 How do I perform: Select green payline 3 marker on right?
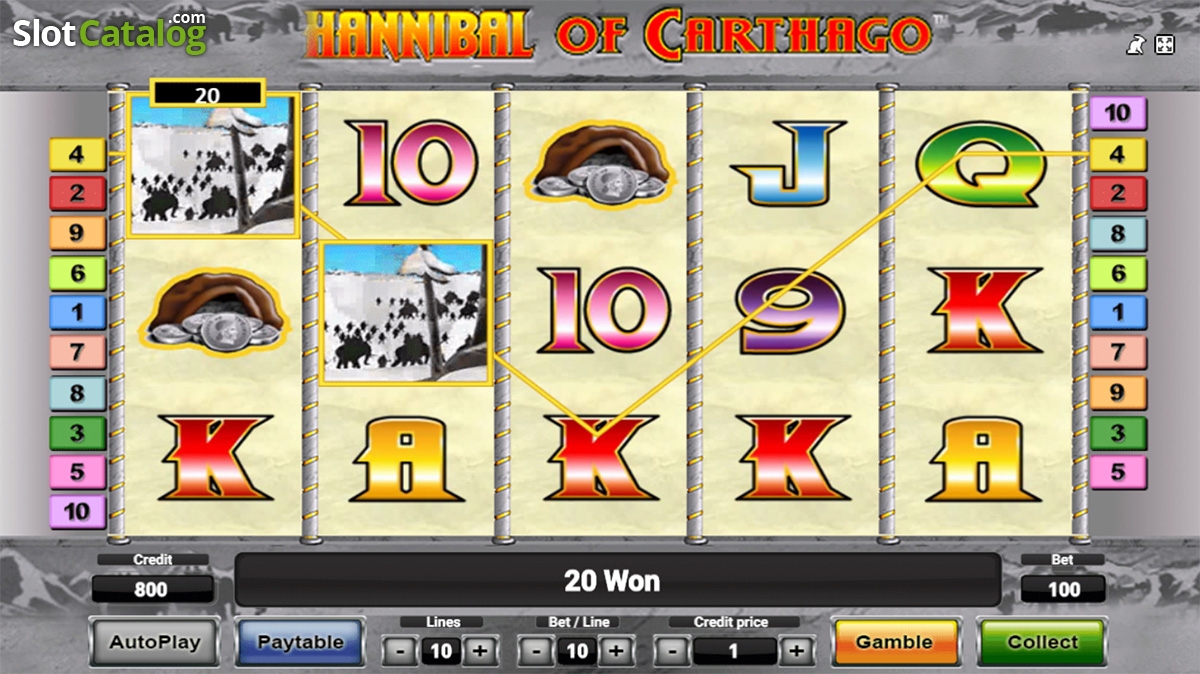(1118, 433)
